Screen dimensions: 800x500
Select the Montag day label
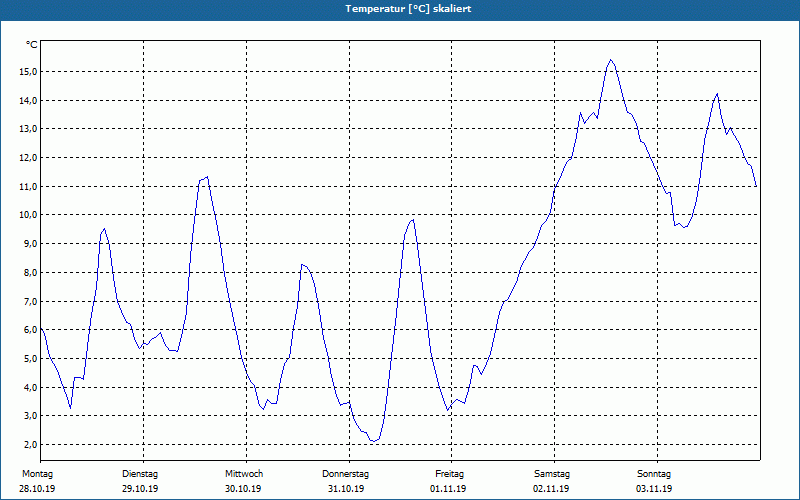[37, 474]
